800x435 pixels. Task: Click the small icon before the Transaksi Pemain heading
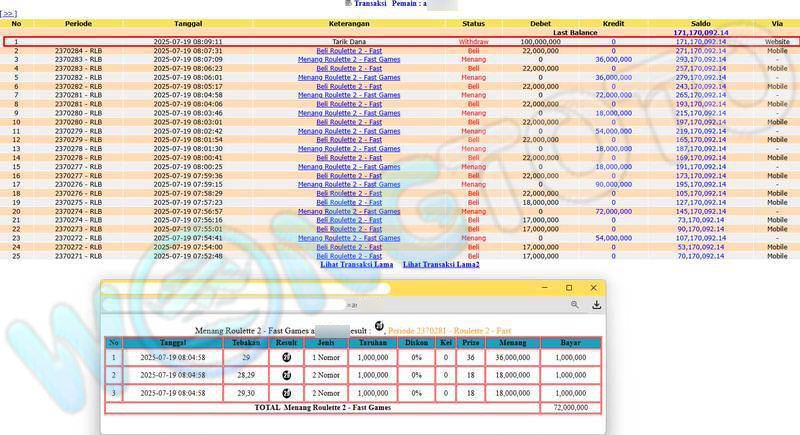[347, 4]
